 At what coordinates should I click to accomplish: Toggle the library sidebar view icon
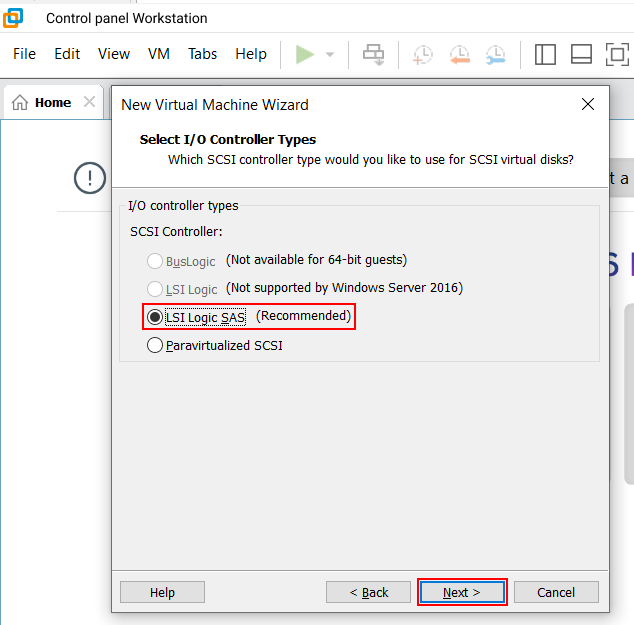[545, 54]
